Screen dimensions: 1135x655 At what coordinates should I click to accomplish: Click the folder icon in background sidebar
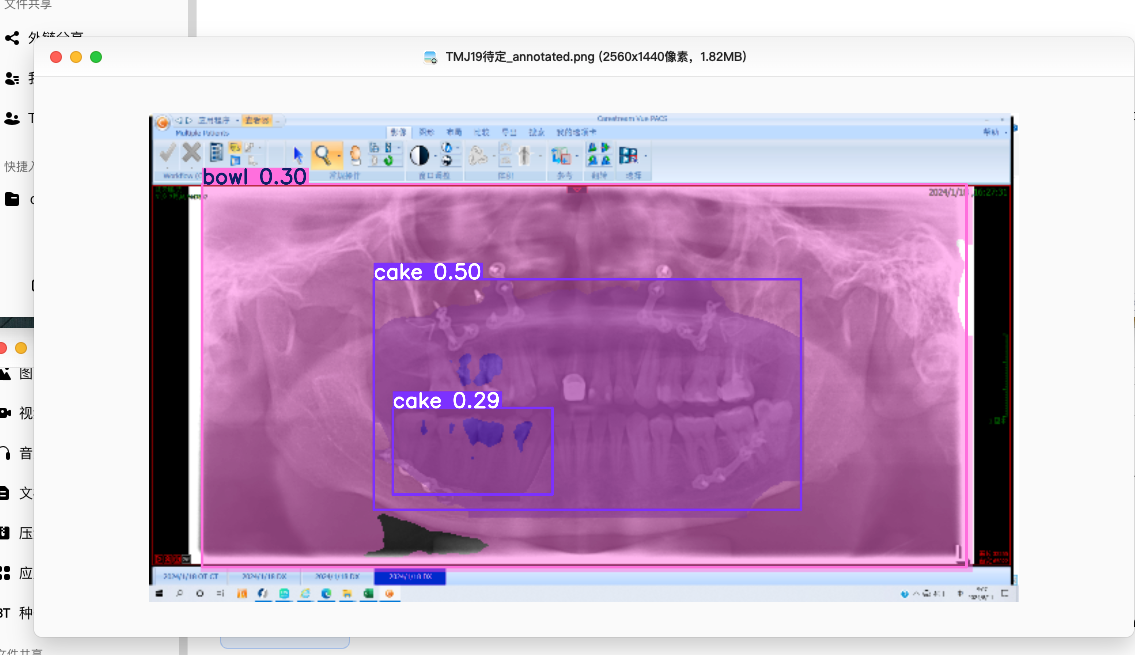[x=12, y=199]
